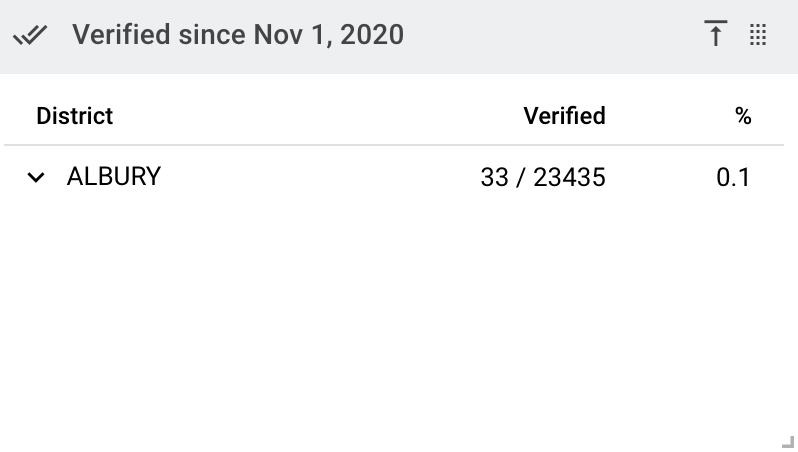Screen dimensions: 798x452
Task: Sort by the District column header
Action: [x=75, y=116]
